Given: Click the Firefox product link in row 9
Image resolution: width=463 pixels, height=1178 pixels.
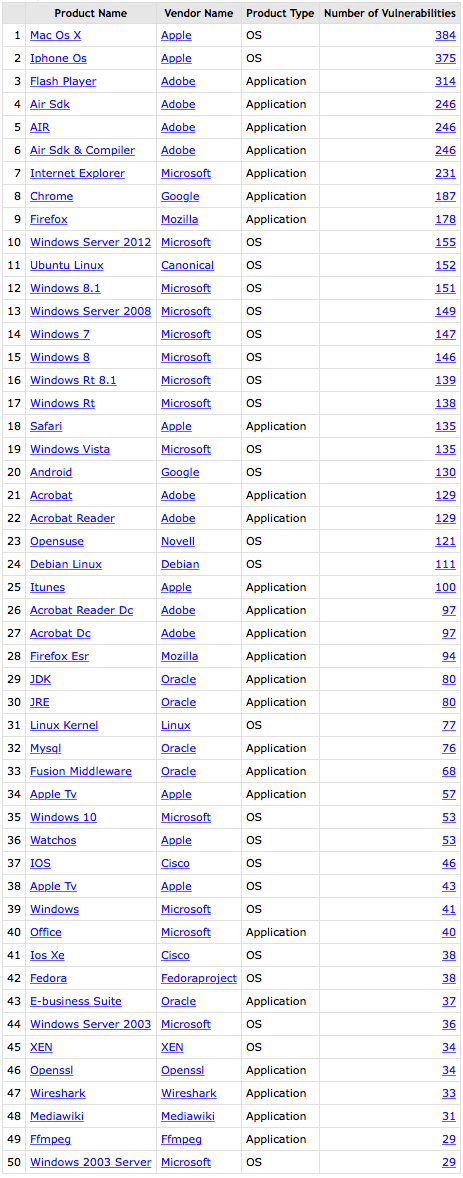Looking at the screenshot, I should click(49, 219).
